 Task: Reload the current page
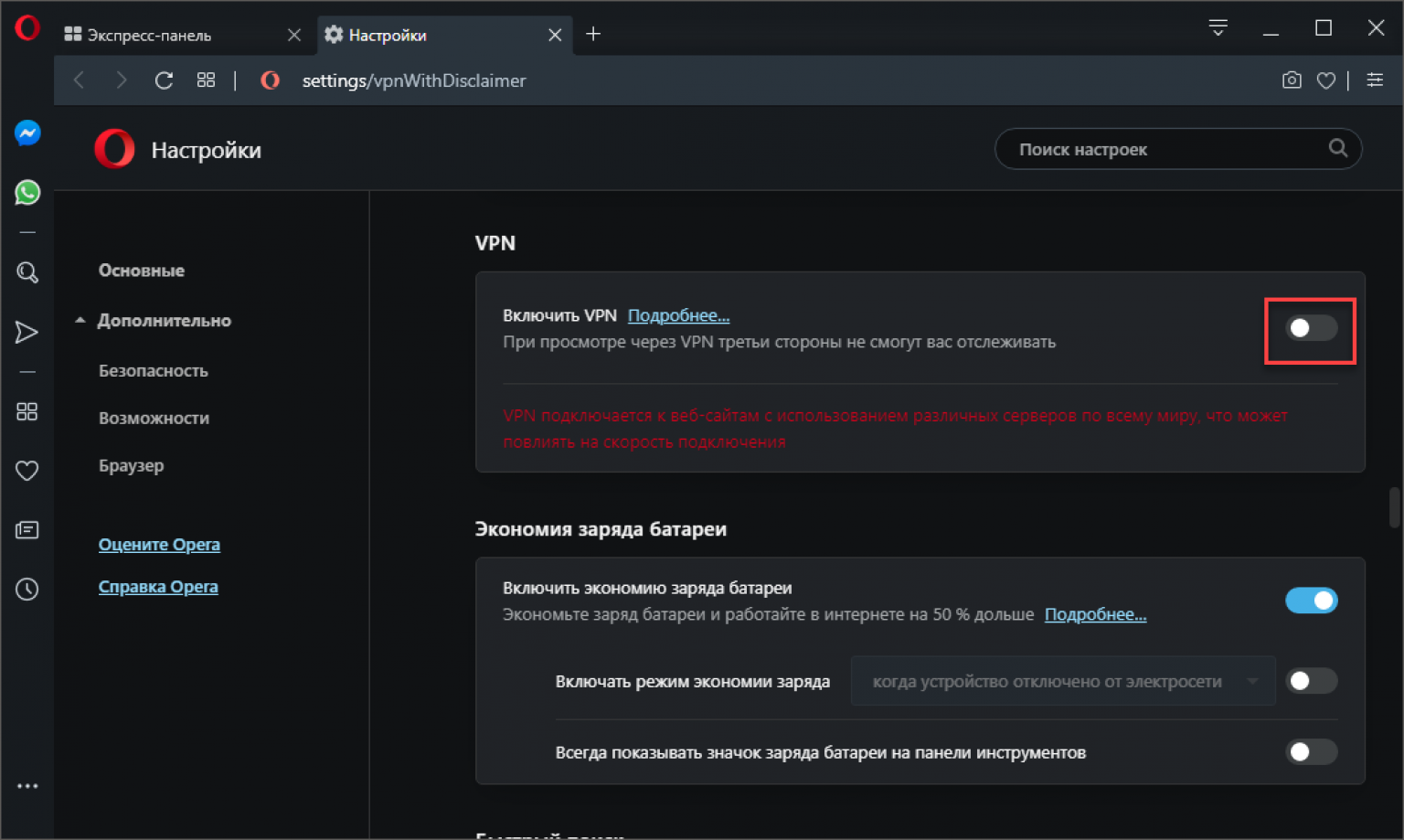(x=164, y=80)
